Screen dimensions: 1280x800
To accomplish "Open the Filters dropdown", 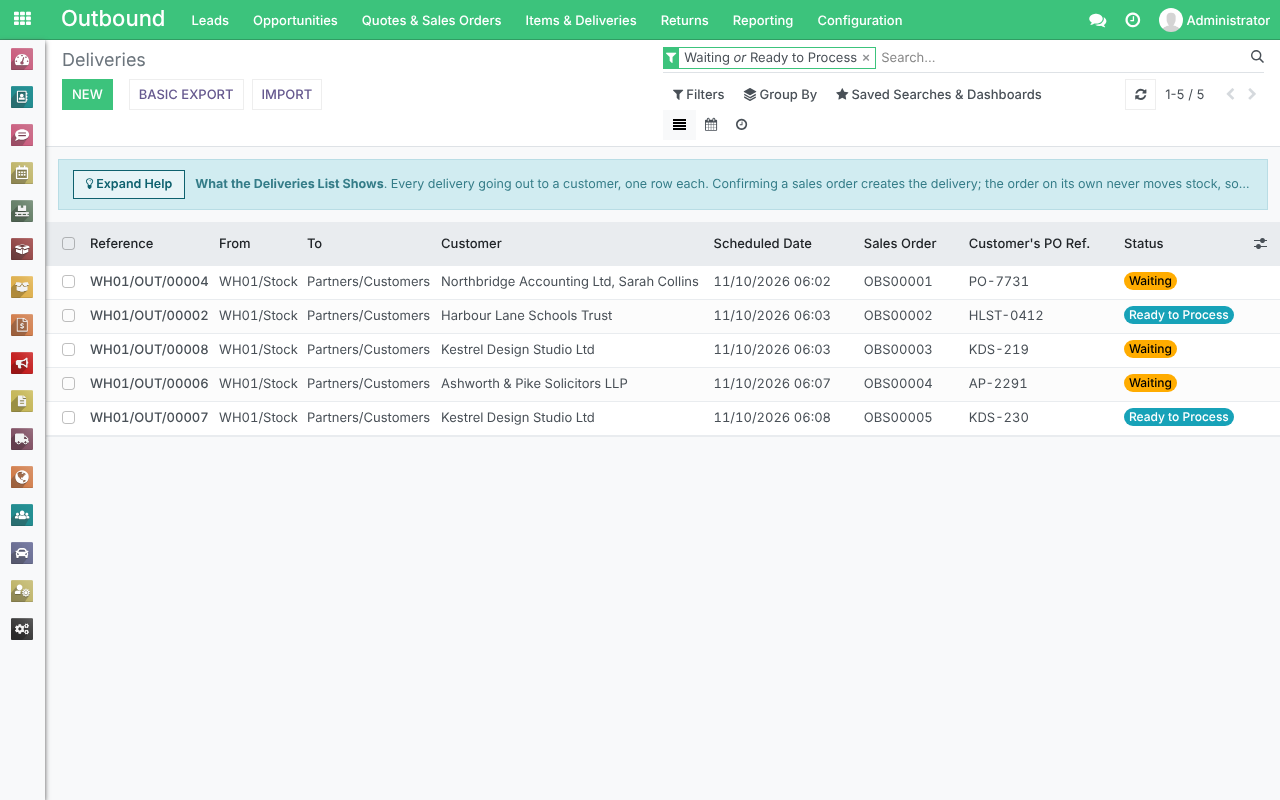I will [698, 95].
